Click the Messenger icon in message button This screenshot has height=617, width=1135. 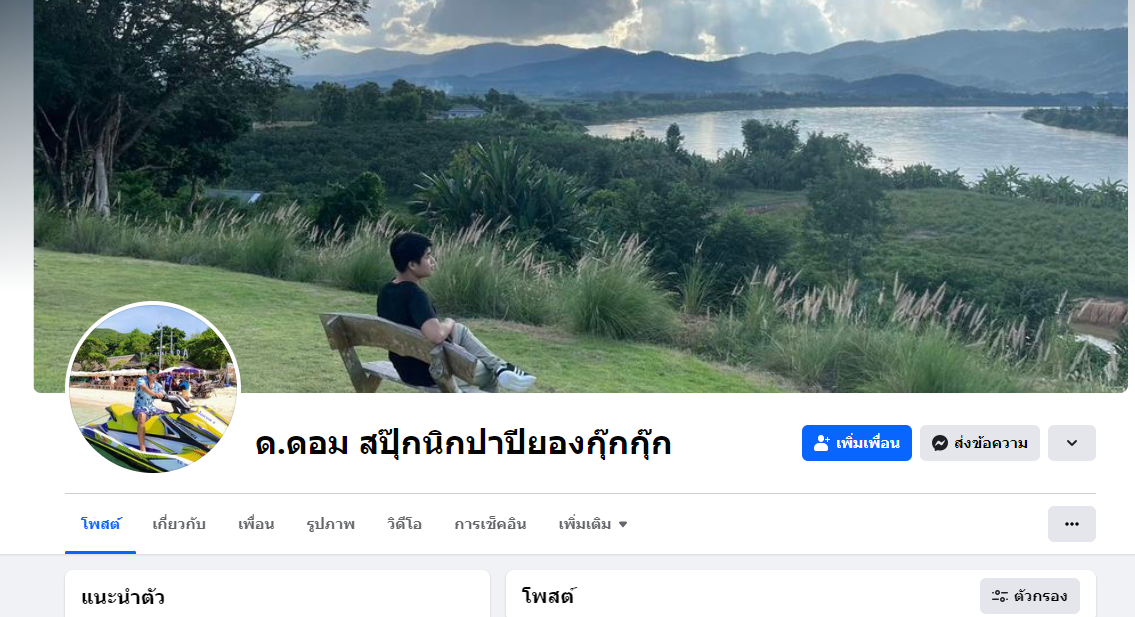coord(940,443)
